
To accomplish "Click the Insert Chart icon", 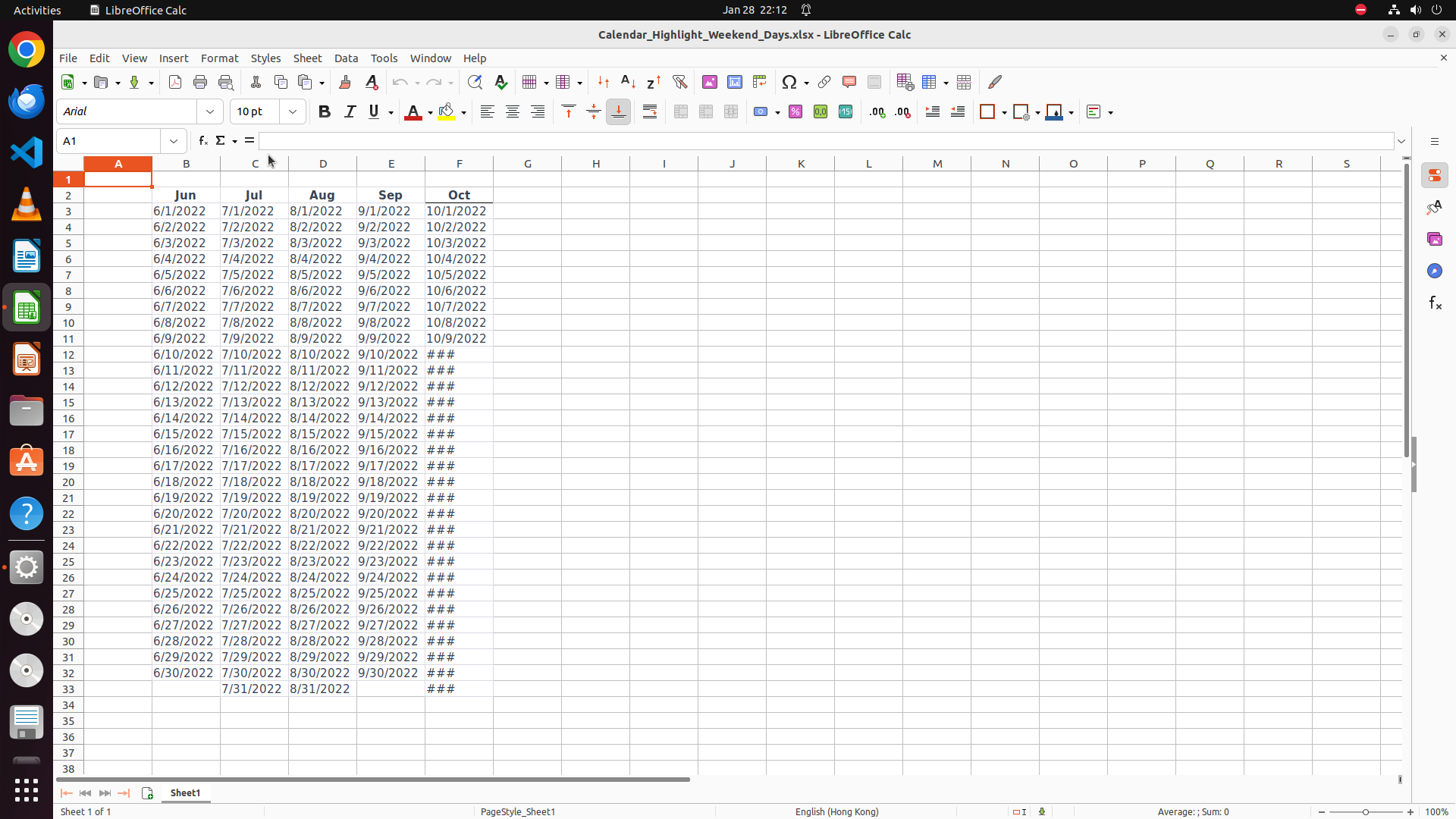I will pyautogui.click(x=735, y=82).
